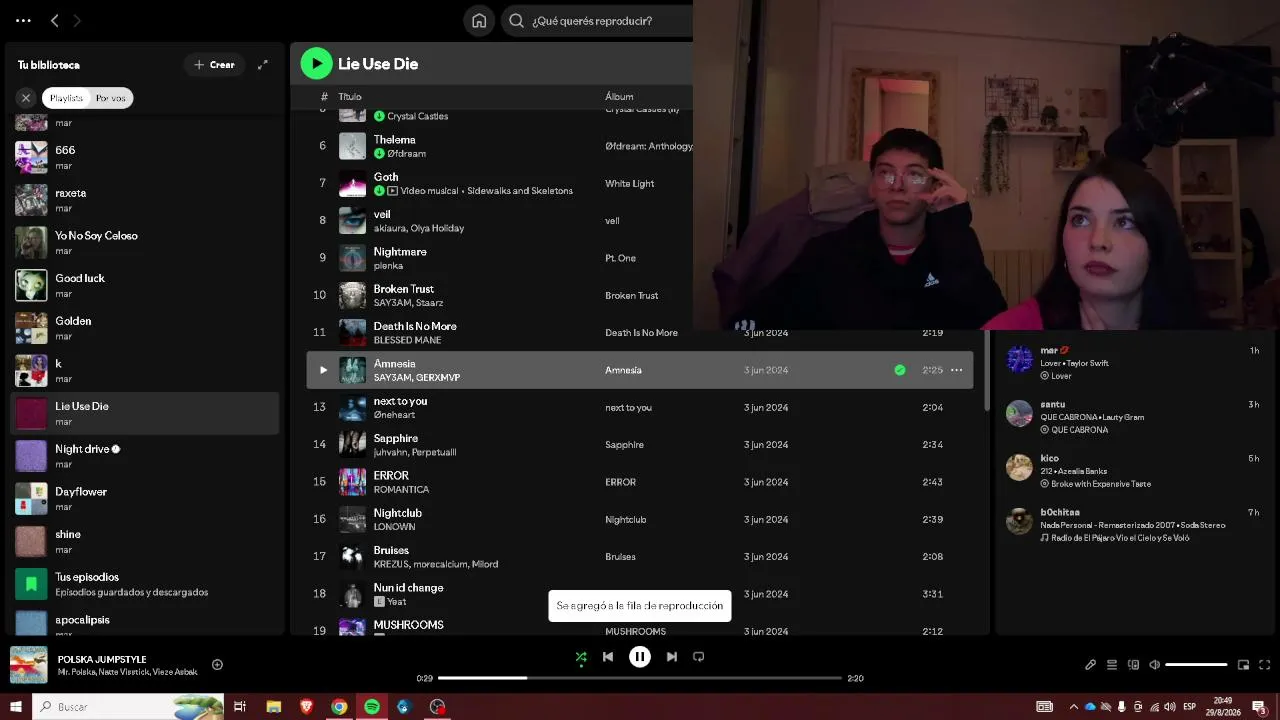Play the highlighted Amnesia track

[x=323, y=370]
